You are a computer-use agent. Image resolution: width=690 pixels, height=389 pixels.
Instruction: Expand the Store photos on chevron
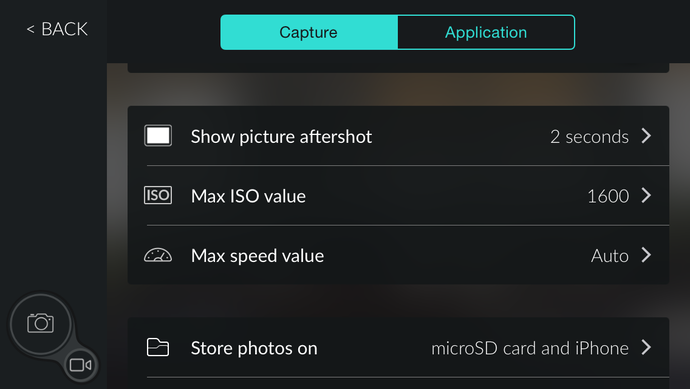(x=646, y=347)
